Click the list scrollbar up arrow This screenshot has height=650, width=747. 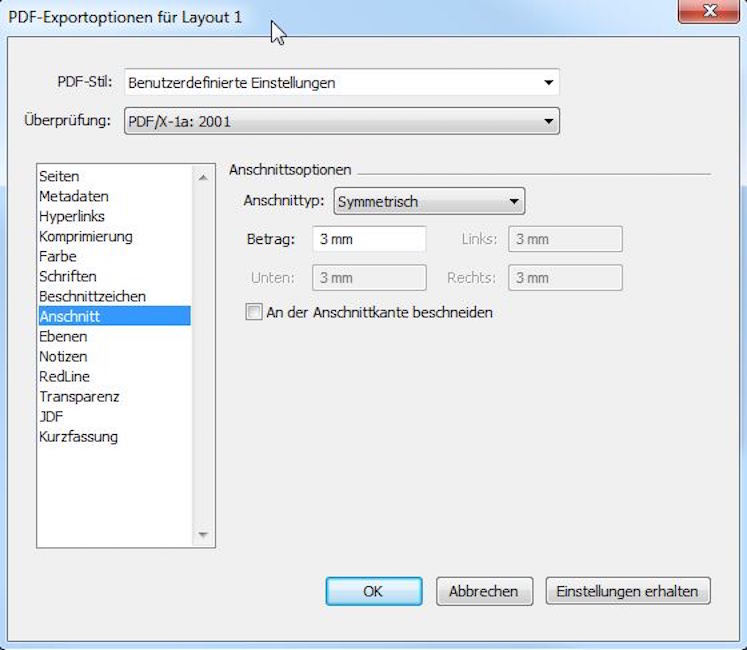point(203,177)
